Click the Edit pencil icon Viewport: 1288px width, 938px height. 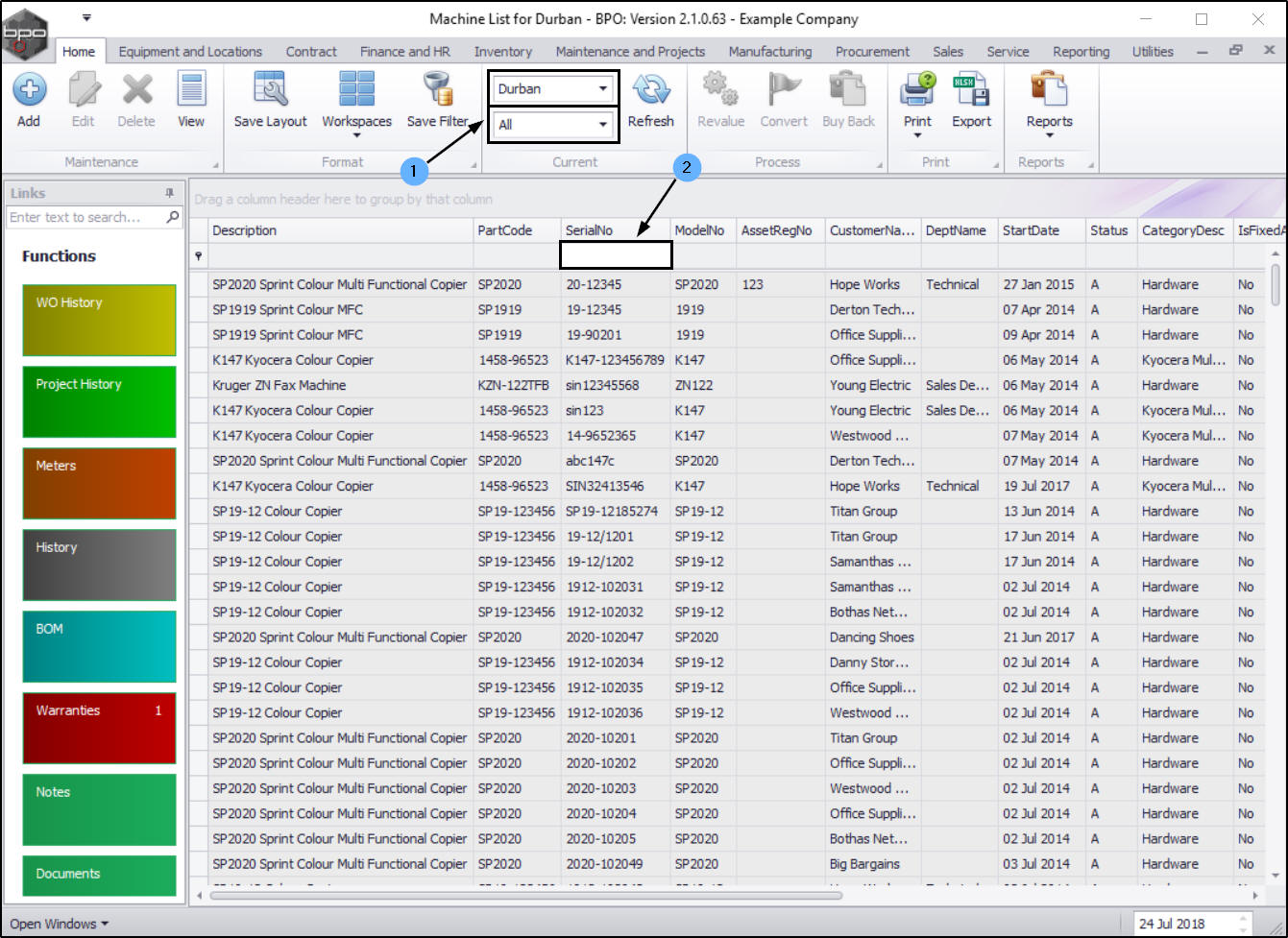(x=84, y=90)
